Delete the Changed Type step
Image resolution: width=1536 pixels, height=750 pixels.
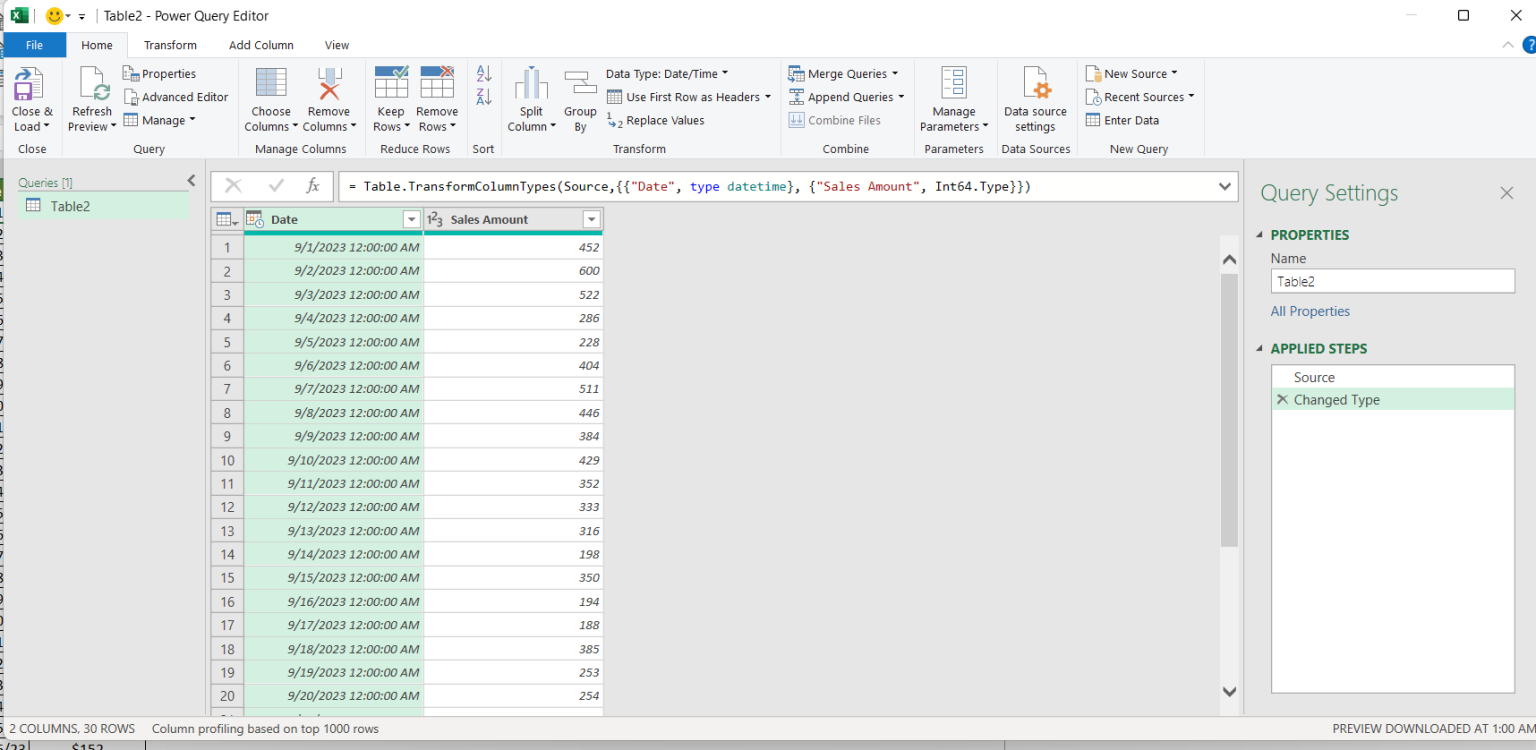pos(1282,400)
